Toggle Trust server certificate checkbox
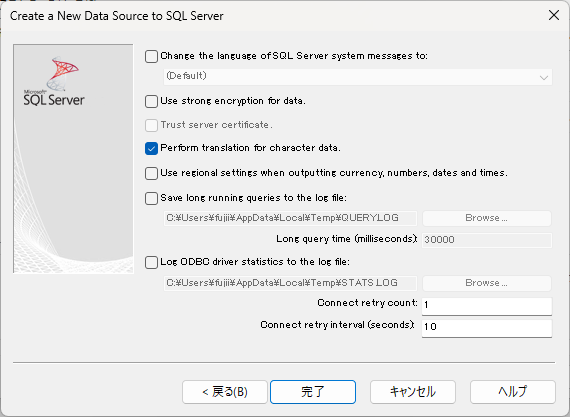 [151, 125]
